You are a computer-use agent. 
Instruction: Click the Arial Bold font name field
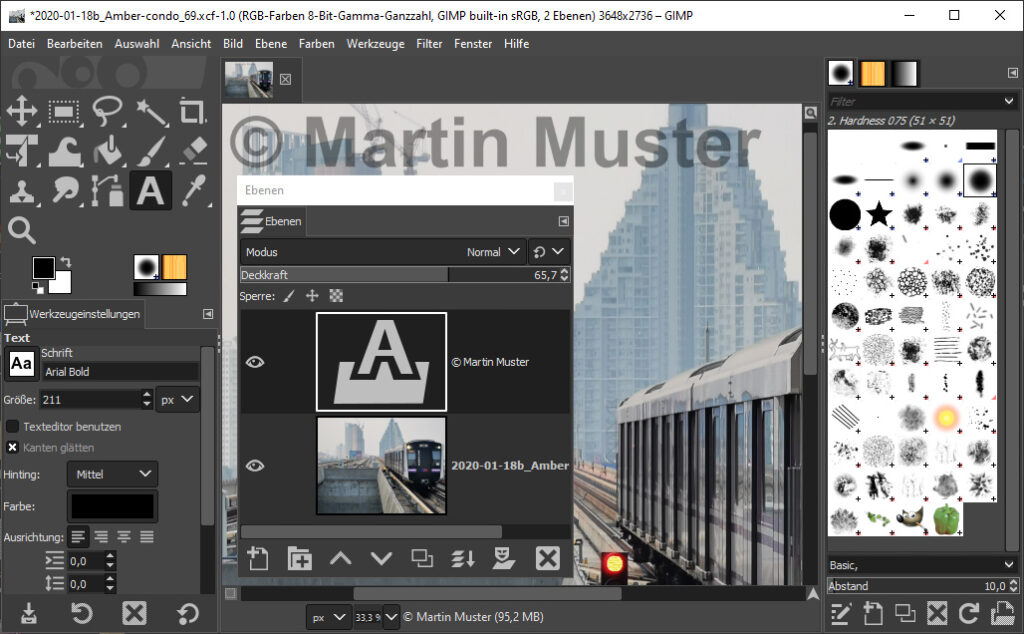[x=118, y=372]
